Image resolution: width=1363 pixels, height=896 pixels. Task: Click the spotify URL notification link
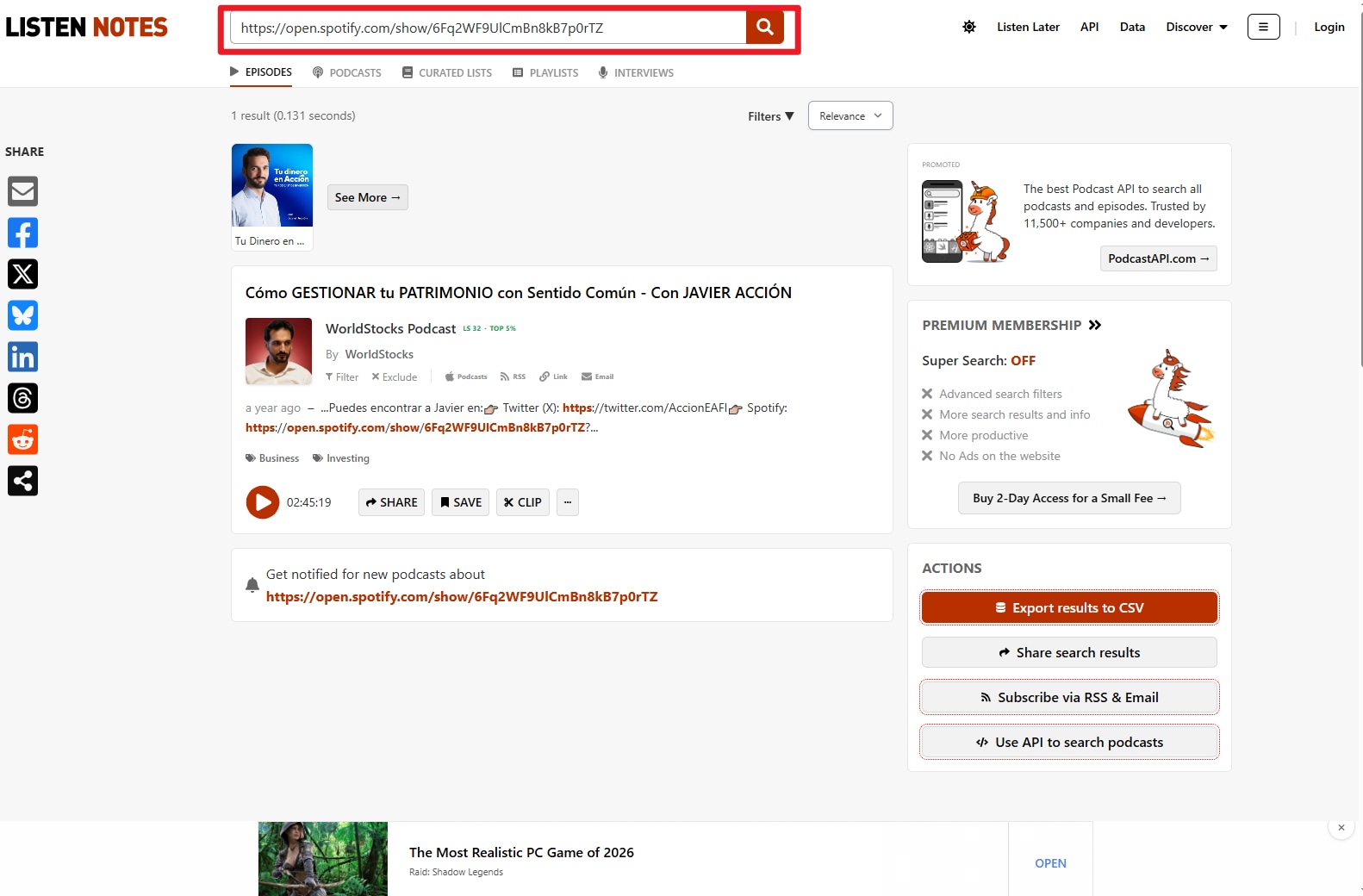[462, 596]
